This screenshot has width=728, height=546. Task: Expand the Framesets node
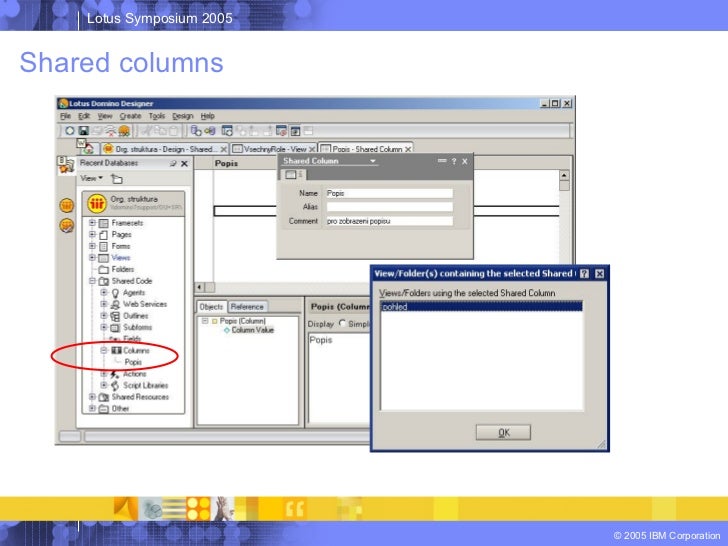[x=92, y=223]
